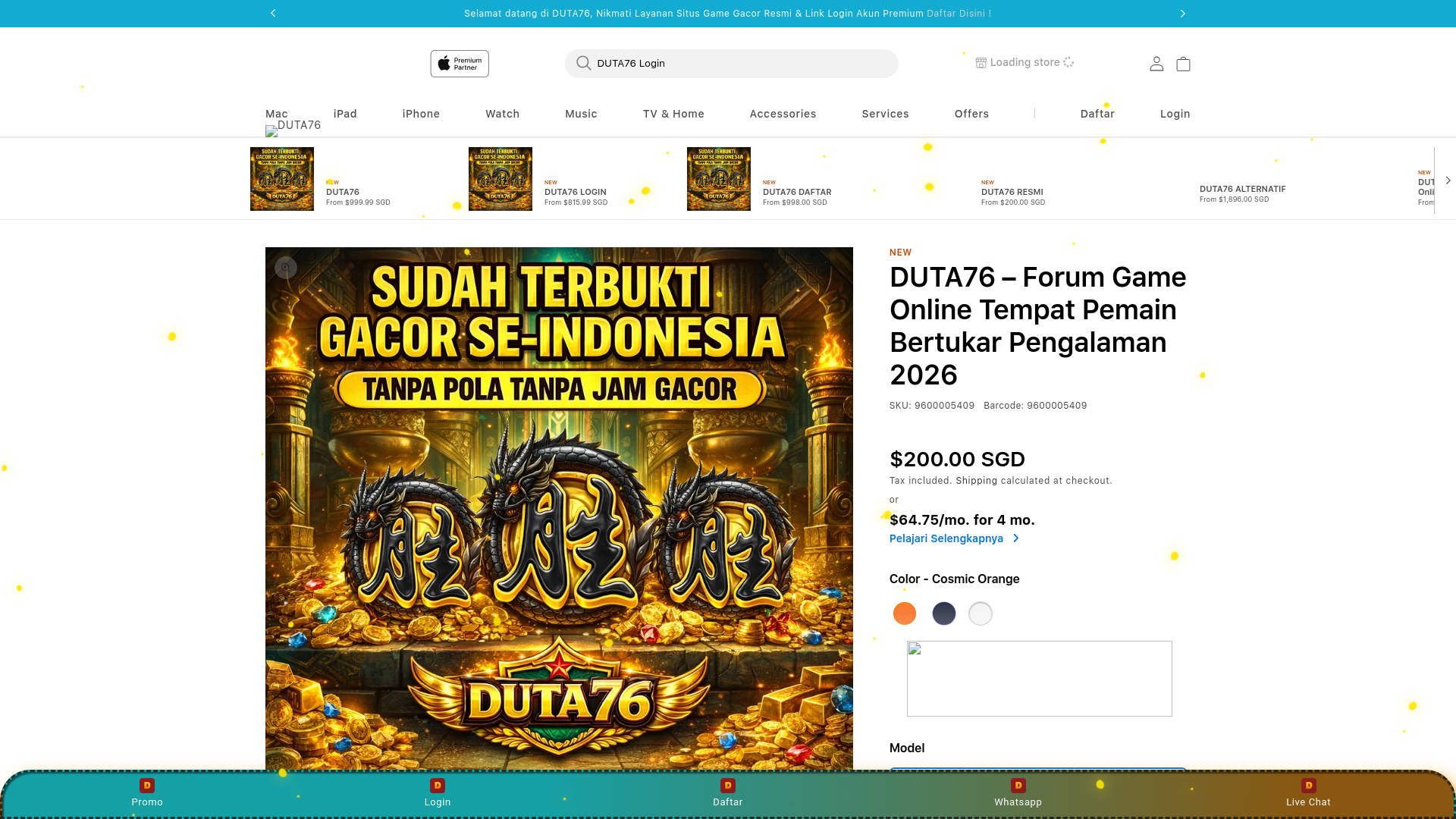Click the Promo label in bottom bar

click(x=147, y=802)
